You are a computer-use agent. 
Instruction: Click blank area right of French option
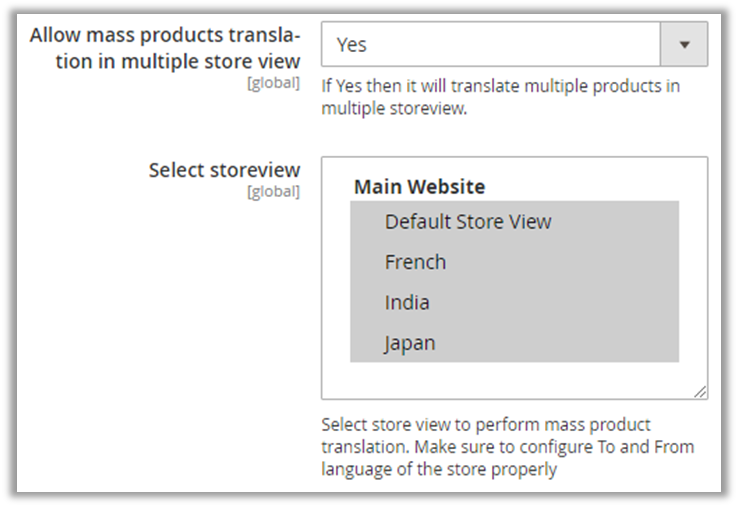(580, 262)
